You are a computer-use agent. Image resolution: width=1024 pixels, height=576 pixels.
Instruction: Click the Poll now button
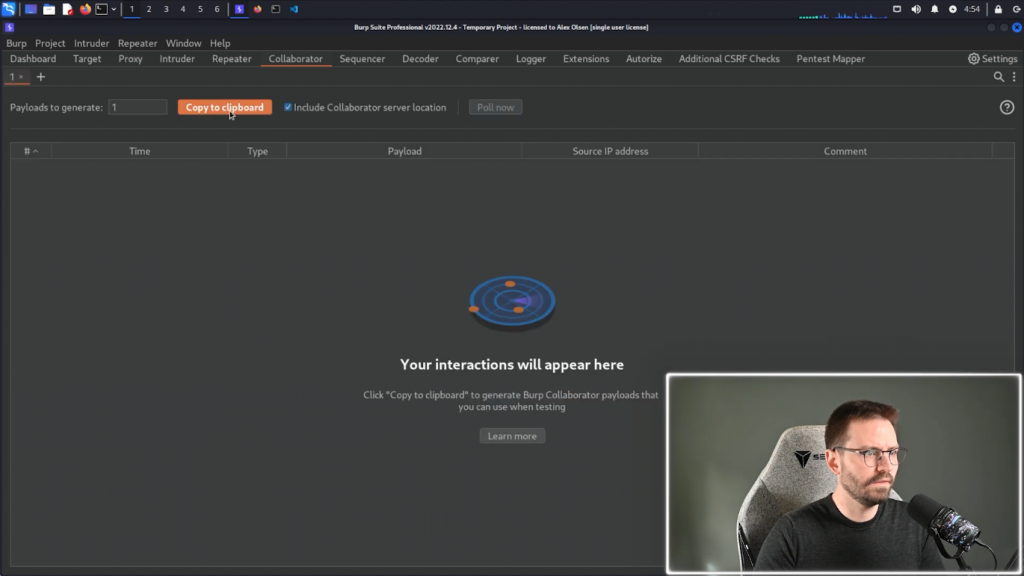pos(495,107)
